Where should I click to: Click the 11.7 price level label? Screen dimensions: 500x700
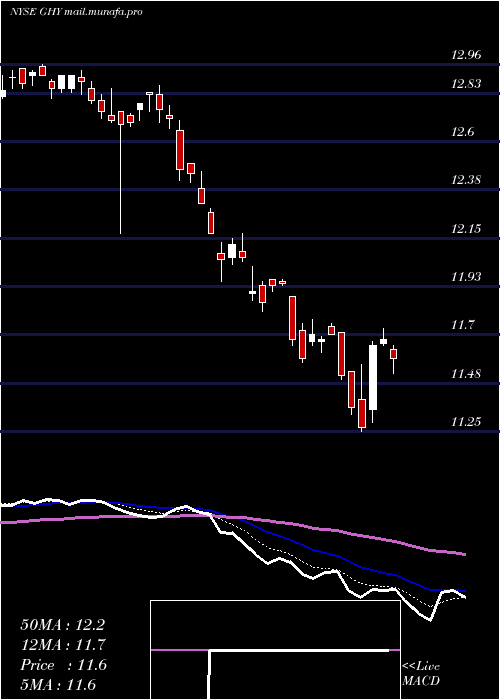(x=463, y=325)
